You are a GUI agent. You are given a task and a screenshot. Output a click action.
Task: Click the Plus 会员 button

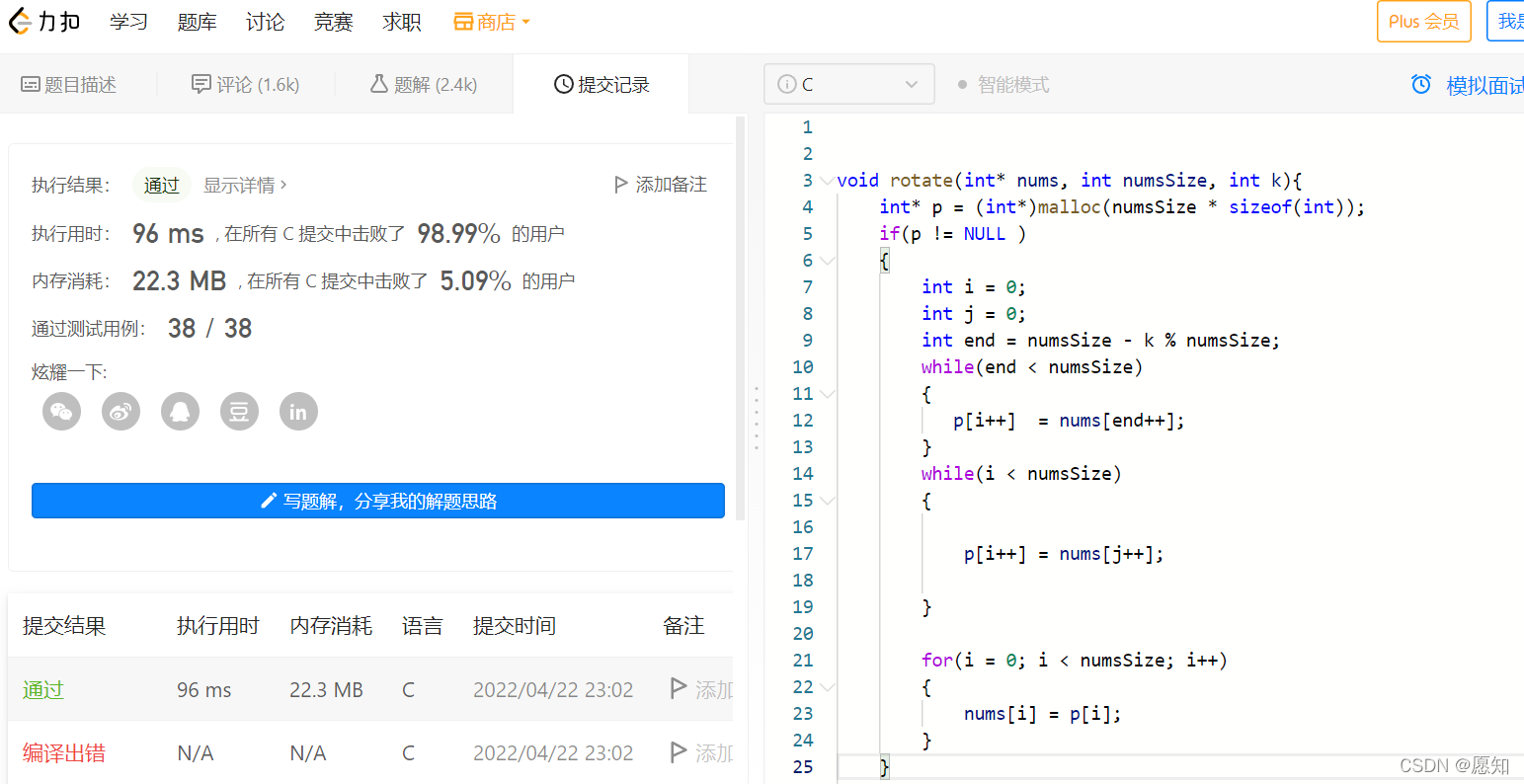[1424, 22]
